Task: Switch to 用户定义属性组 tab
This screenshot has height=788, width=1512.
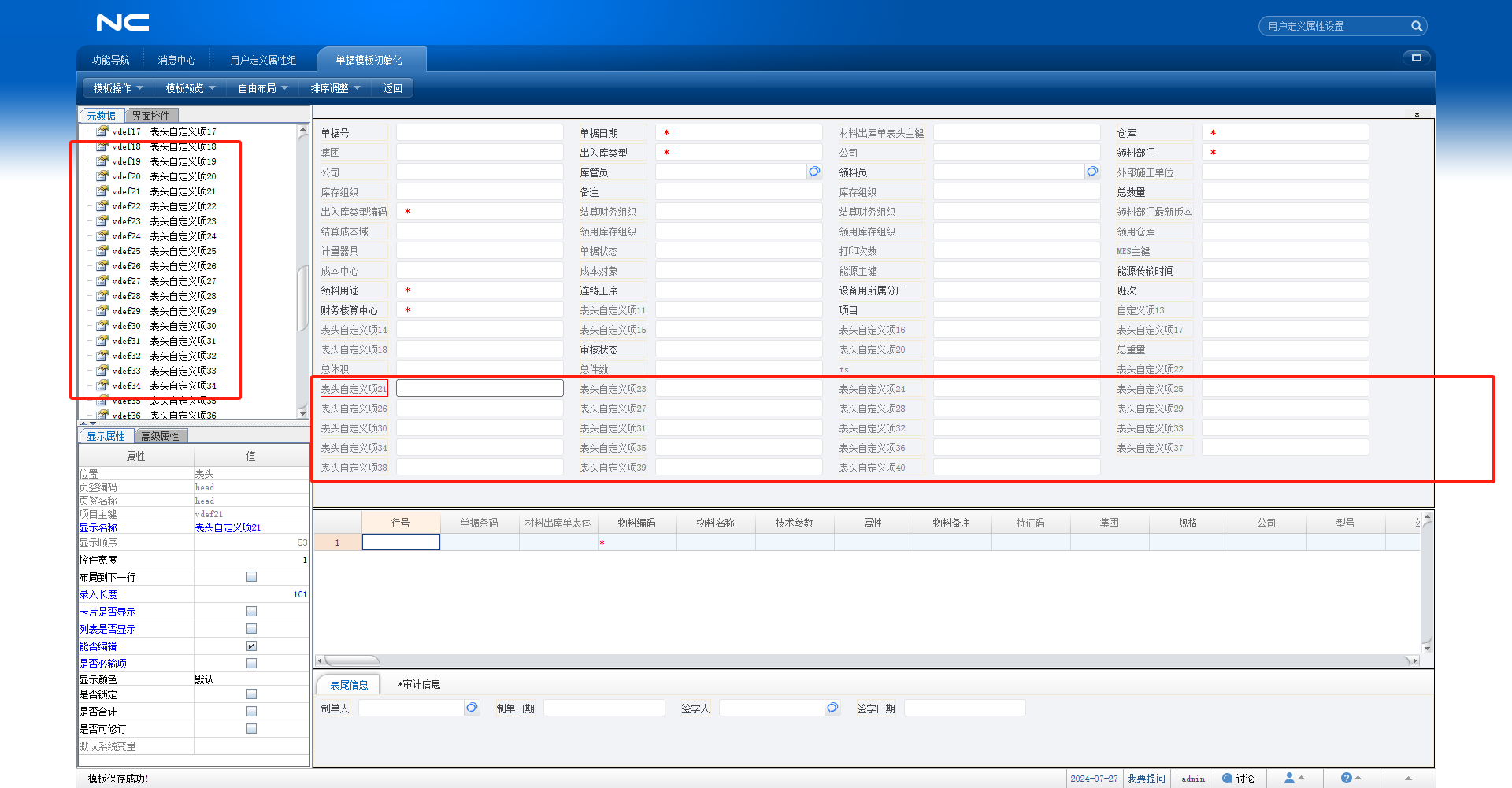Action: pyautogui.click(x=263, y=60)
